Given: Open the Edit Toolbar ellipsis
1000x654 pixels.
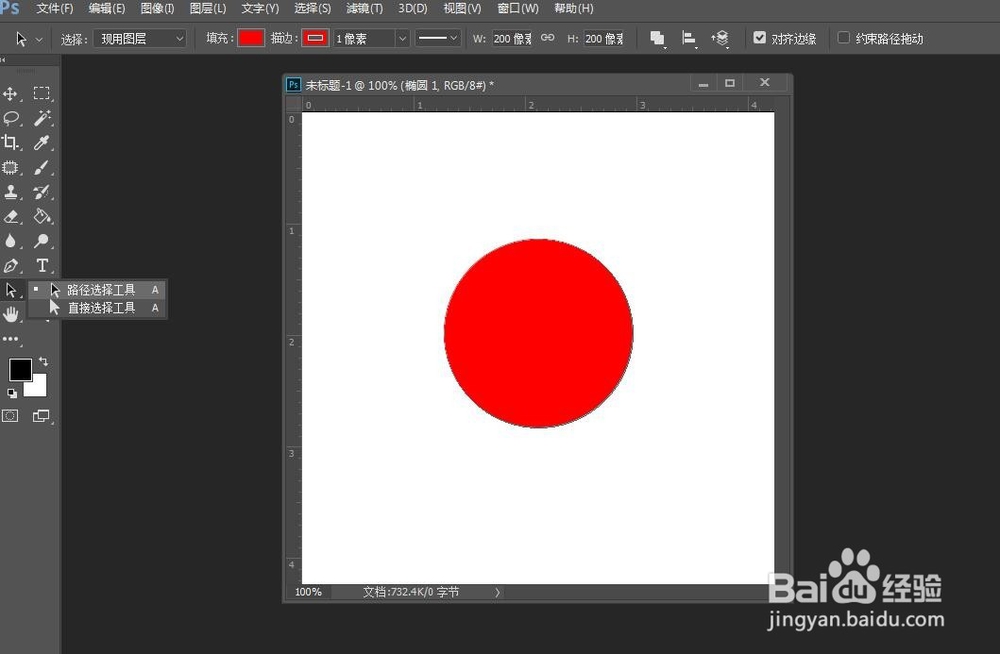Looking at the screenshot, I should pos(10,339).
